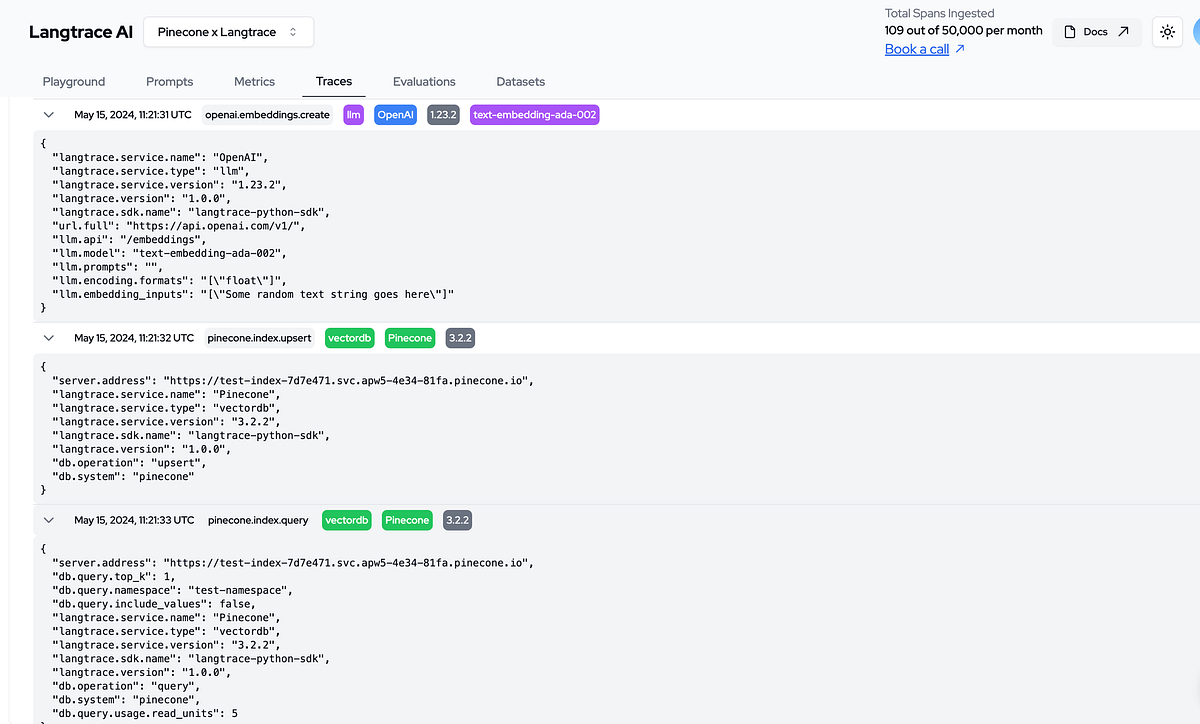Open the Pinecone x Langtrace project dropdown

point(228,32)
